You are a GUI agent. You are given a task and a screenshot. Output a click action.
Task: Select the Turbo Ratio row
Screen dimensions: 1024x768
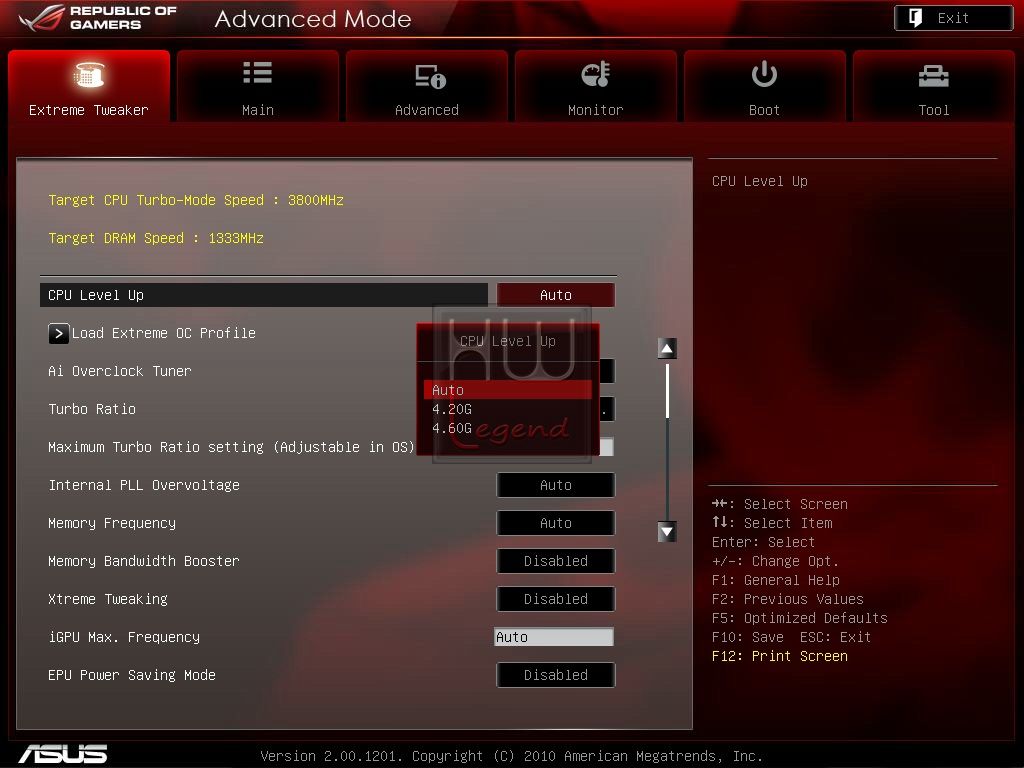92,409
